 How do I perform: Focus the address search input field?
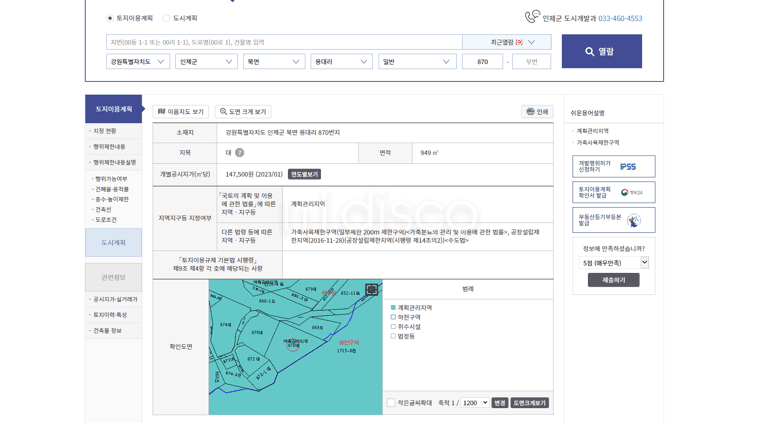click(x=284, y=42)
